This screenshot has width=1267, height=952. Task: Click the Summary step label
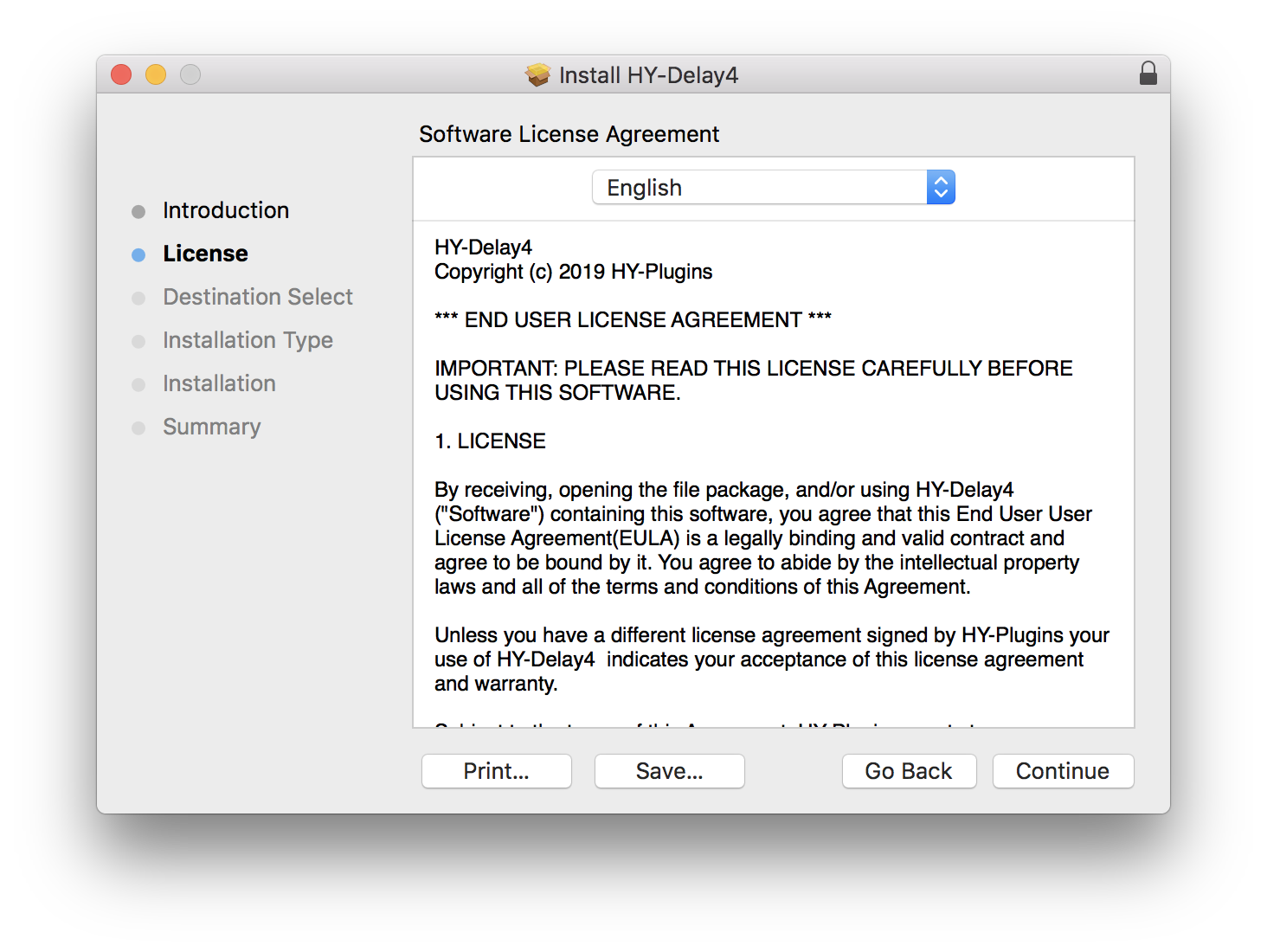(212, 427)
